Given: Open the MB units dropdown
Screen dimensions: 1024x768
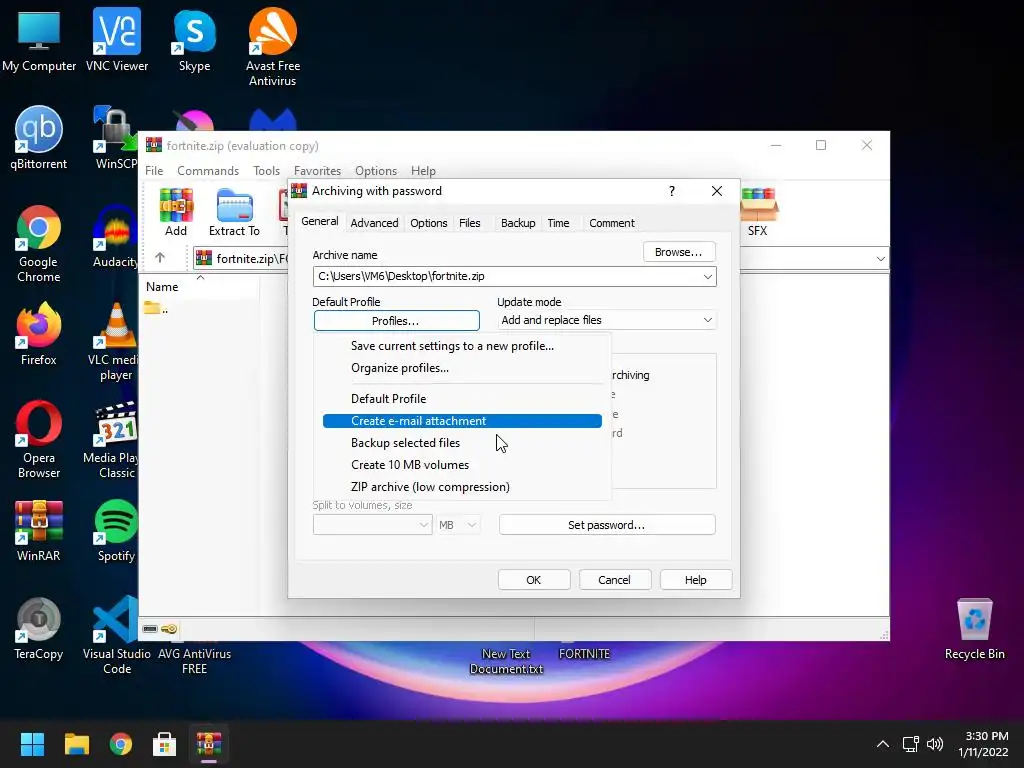Looking at the screenshot, I should 458,524.
